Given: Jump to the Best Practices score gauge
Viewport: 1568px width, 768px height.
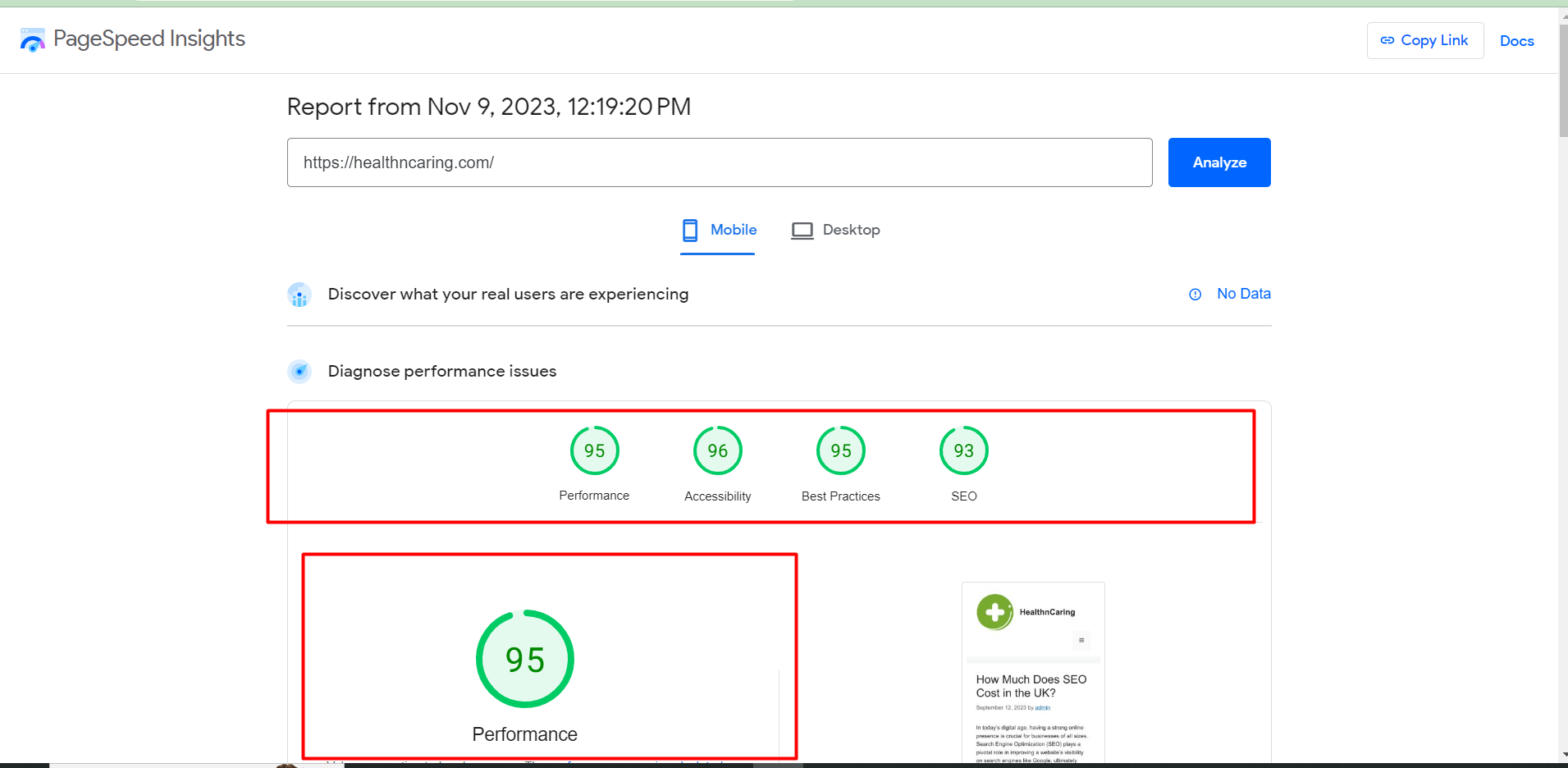Looking at the screenshot, I should tap(840, 451).
